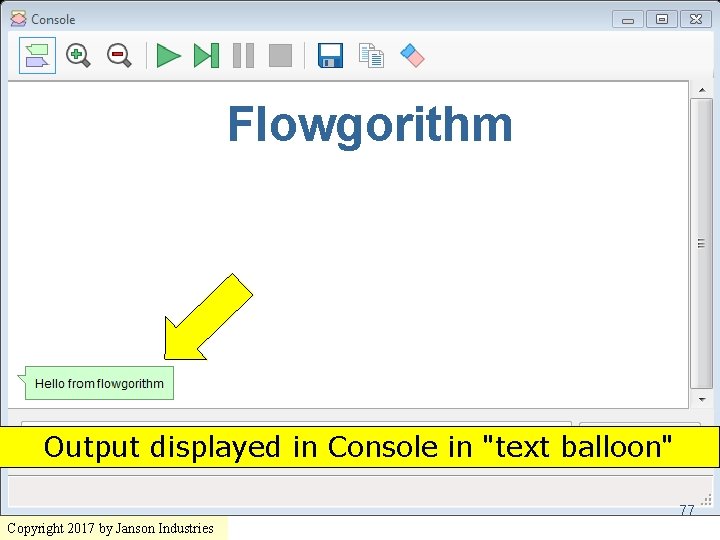The height and width of the screenshot is (540, 720).
Task: Save console output with floppy disk icon
Action: tap(330, 56)
